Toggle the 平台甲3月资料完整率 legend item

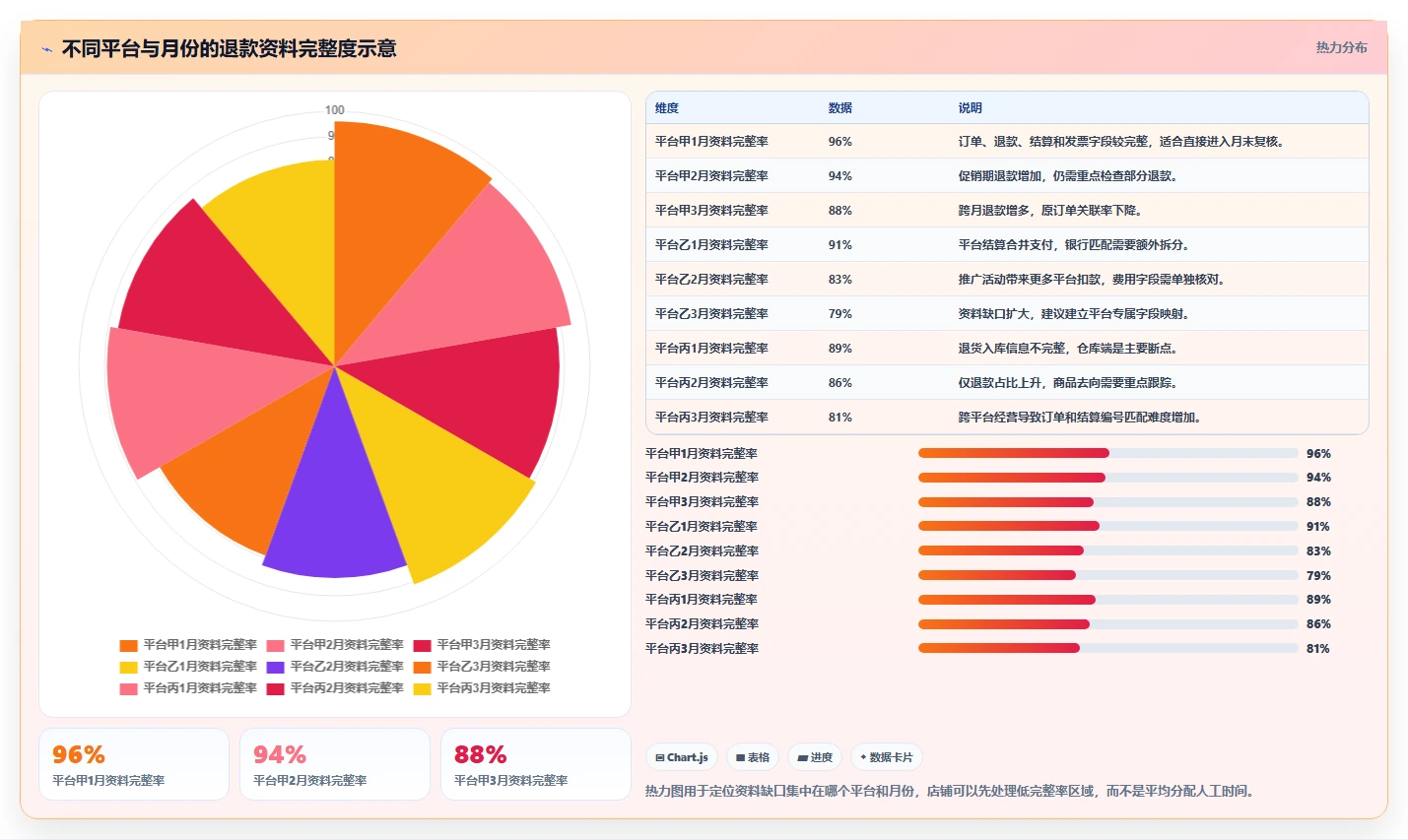pyautogui.click(x=482, y=645)
